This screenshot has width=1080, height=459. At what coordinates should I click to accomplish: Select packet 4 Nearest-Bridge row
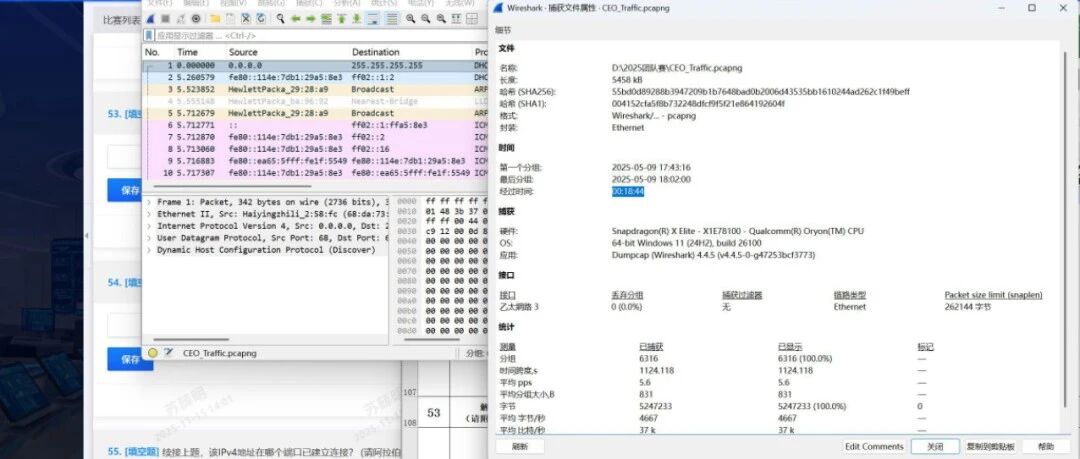pyautogui.click(x=315, y=101)
